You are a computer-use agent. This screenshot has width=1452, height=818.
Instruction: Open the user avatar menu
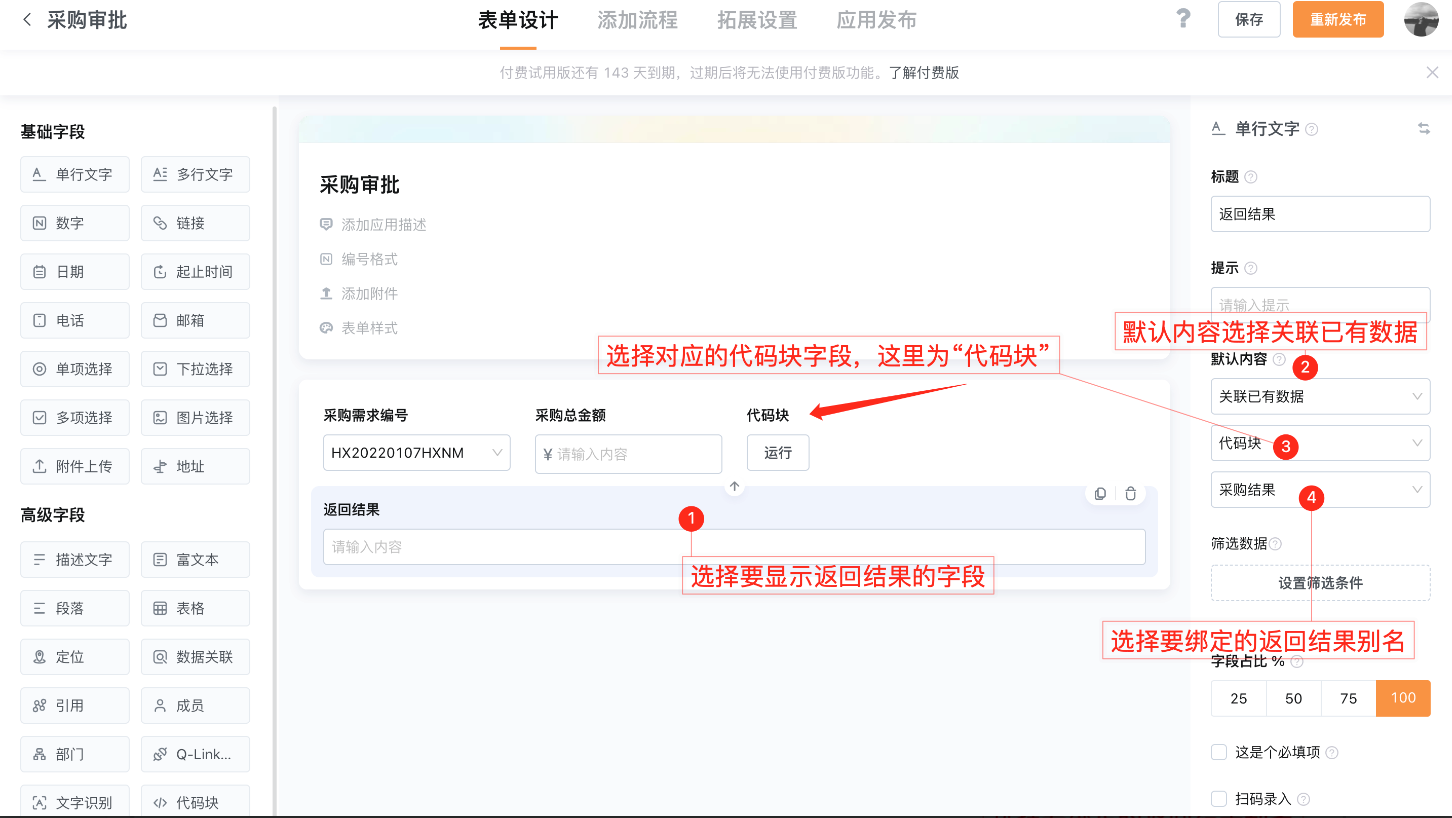click(x=1421, y=19)
